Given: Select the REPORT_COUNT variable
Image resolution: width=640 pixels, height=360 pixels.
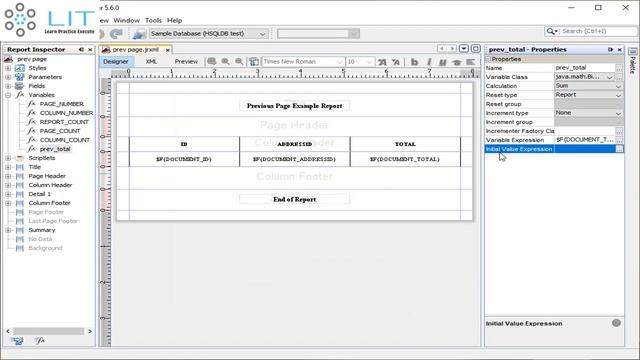Looking at the screenshot, I should (64, 122).
